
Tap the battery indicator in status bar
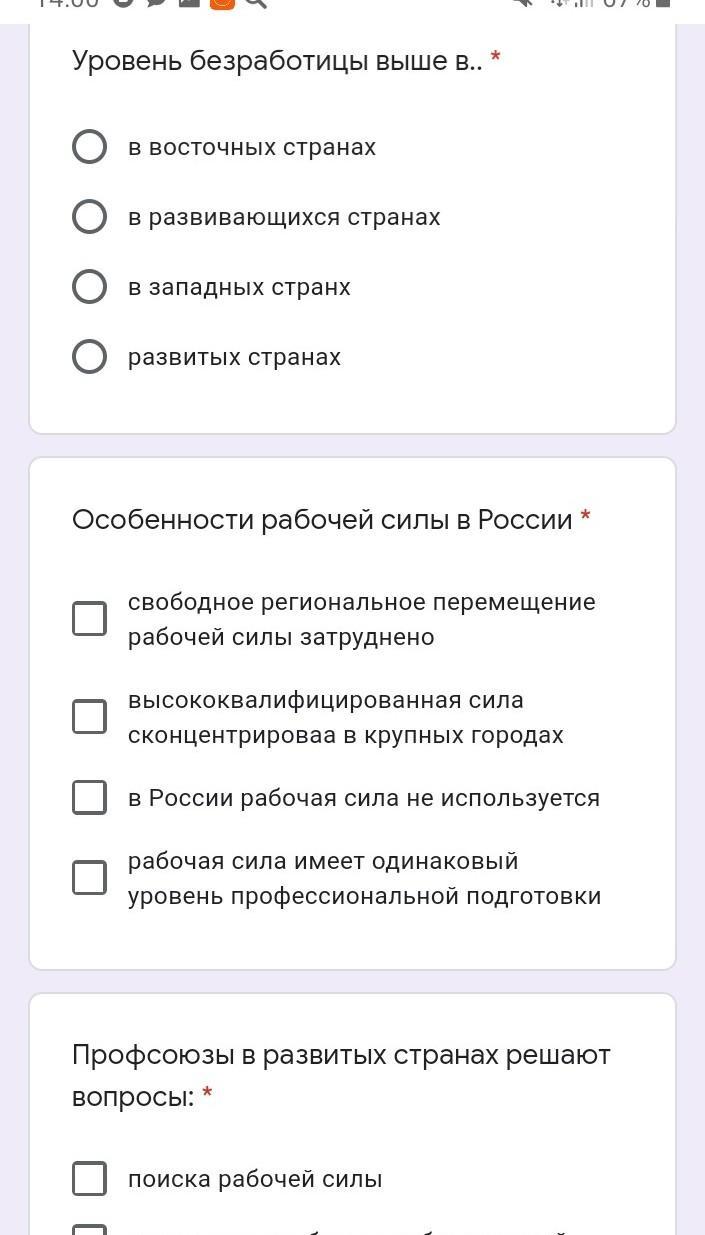click(662, 3)
